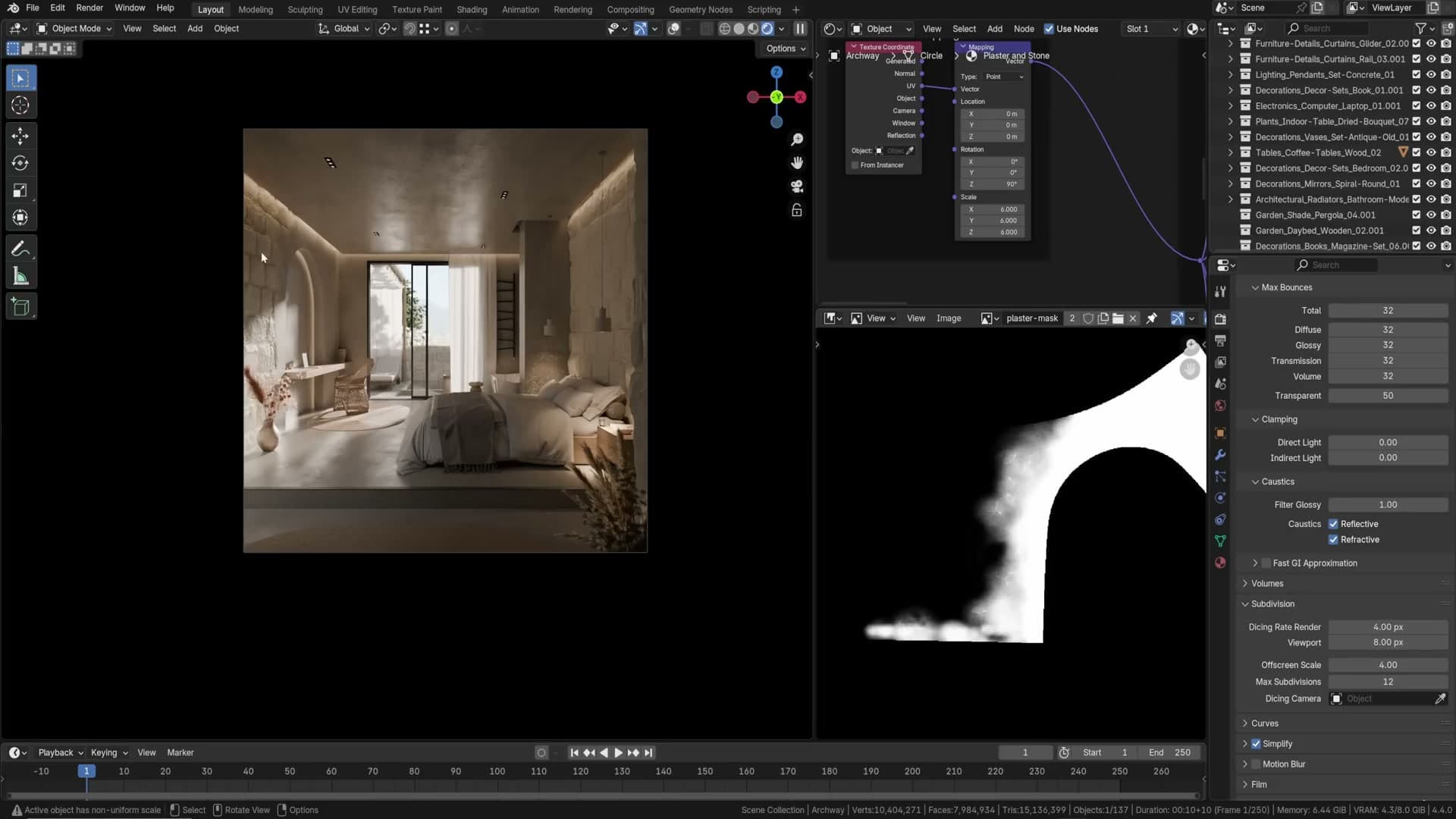Toggle Use Nodes checkbox
The width and height of the screenshot is (1456, 819).
pyautogui.click(x=1049, y=29)
